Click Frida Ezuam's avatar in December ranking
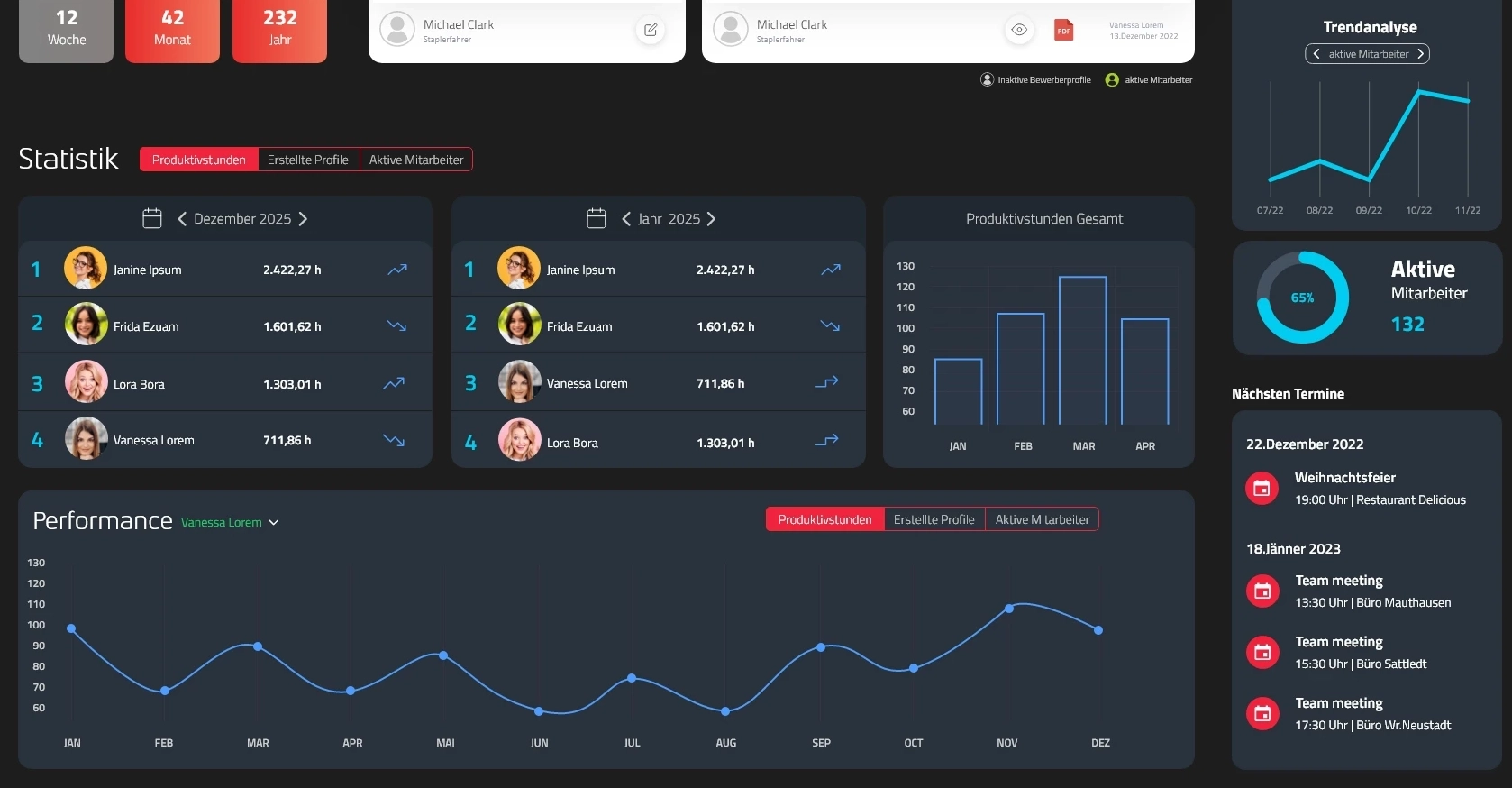This screenshot has width=1512, height=788. pos(87,325)
